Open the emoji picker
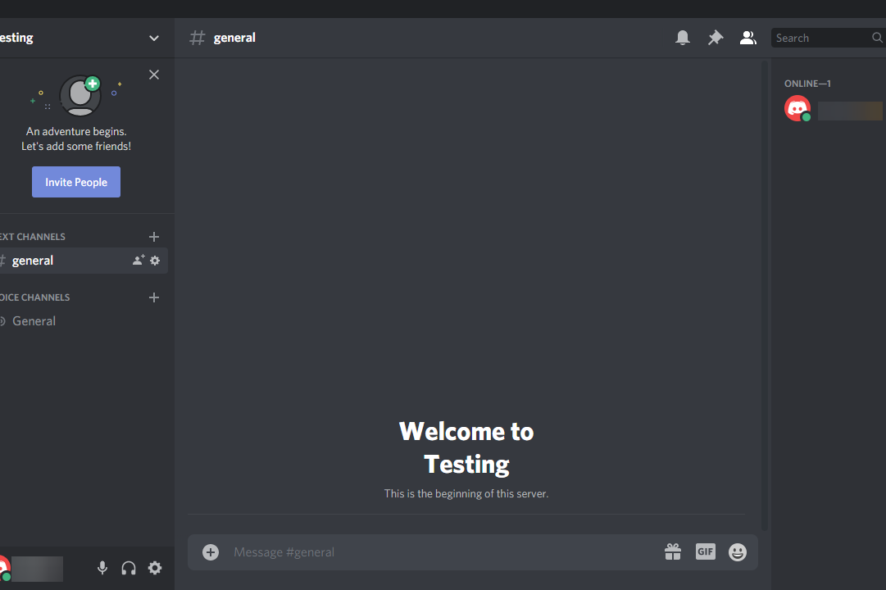 tap(737, 552)
